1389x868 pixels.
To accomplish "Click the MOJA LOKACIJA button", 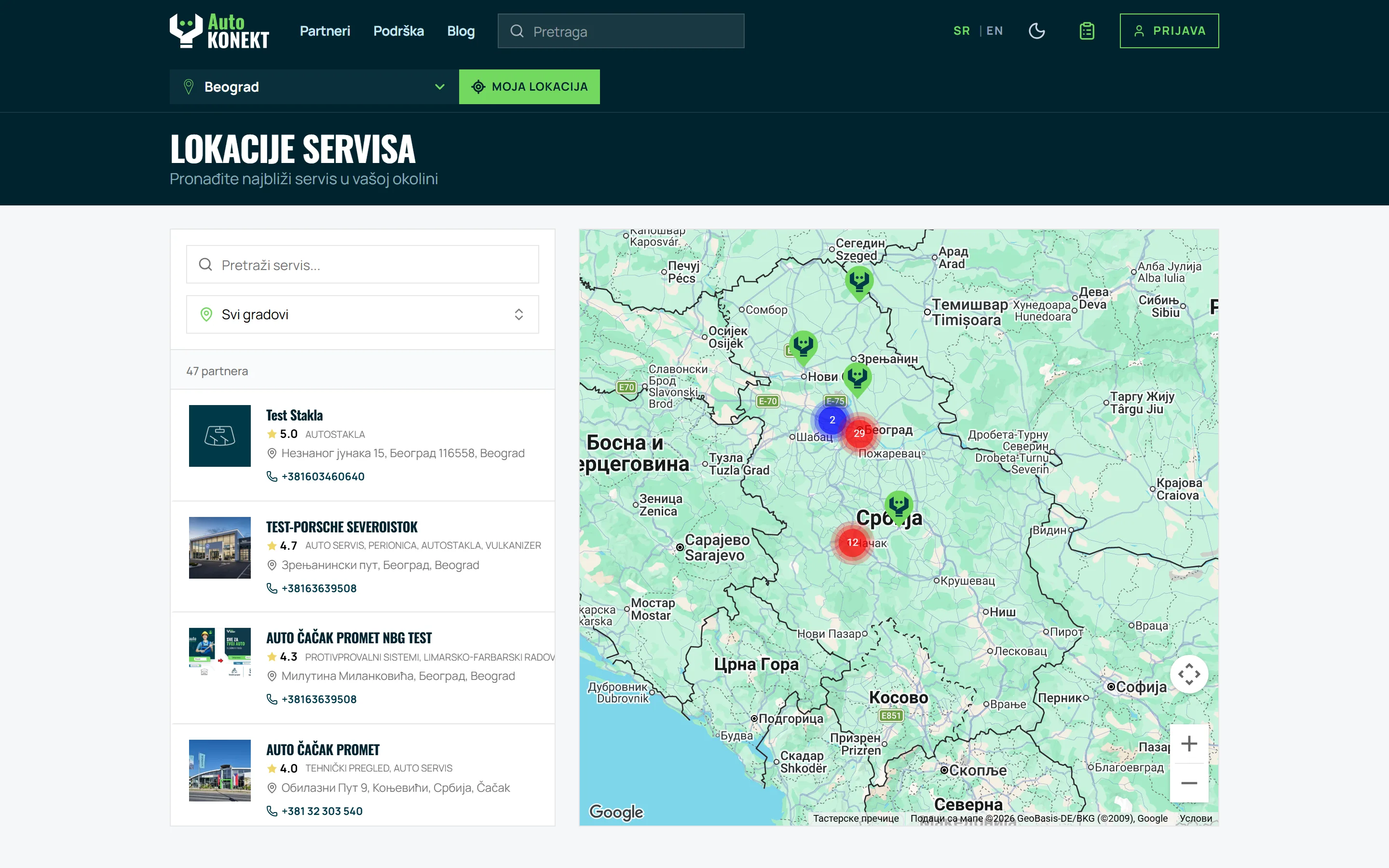I will 529,87.
